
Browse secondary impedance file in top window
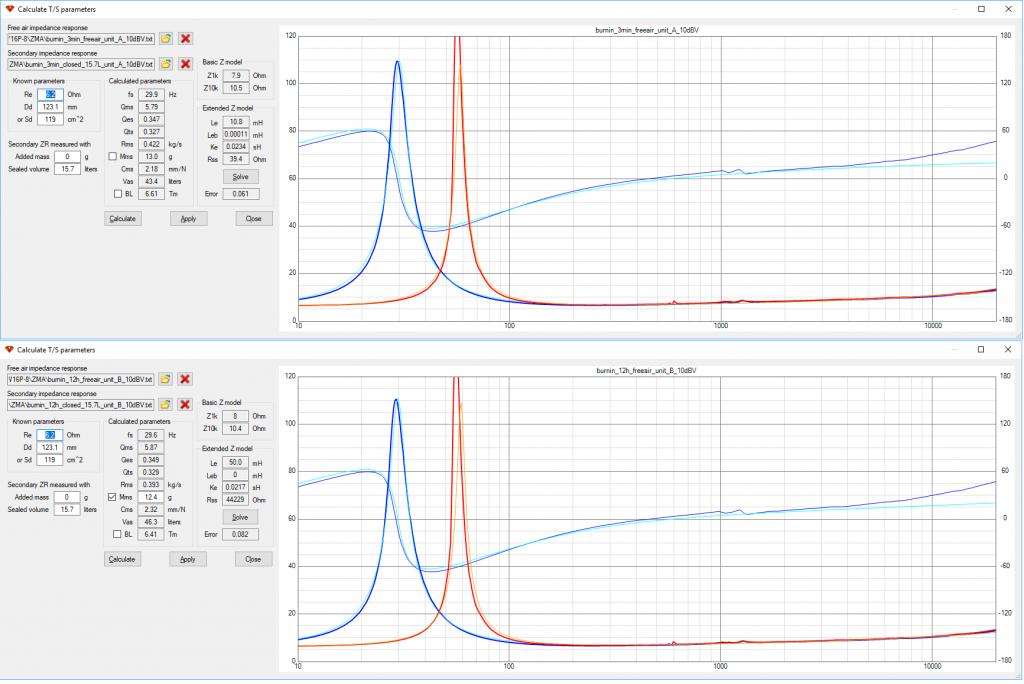(x=166, y=64)
